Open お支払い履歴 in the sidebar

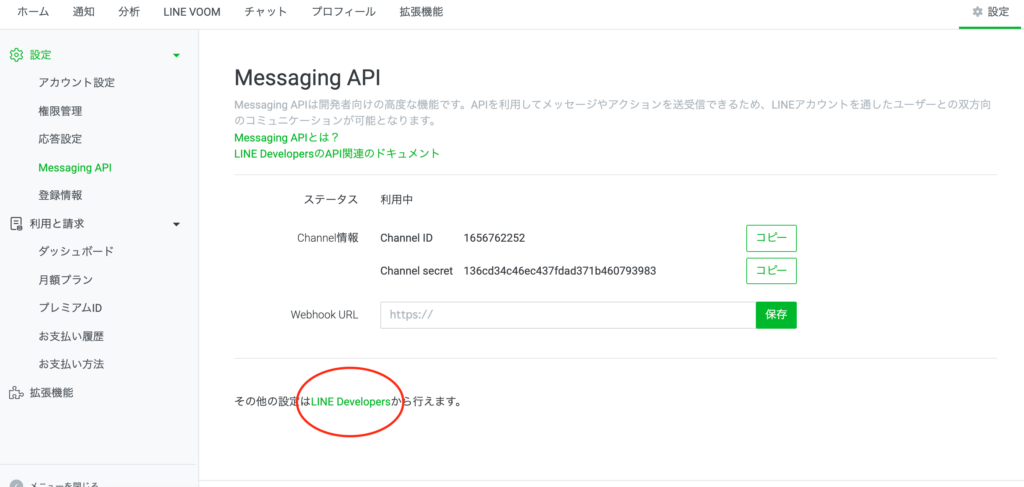[x=71, y=337]
